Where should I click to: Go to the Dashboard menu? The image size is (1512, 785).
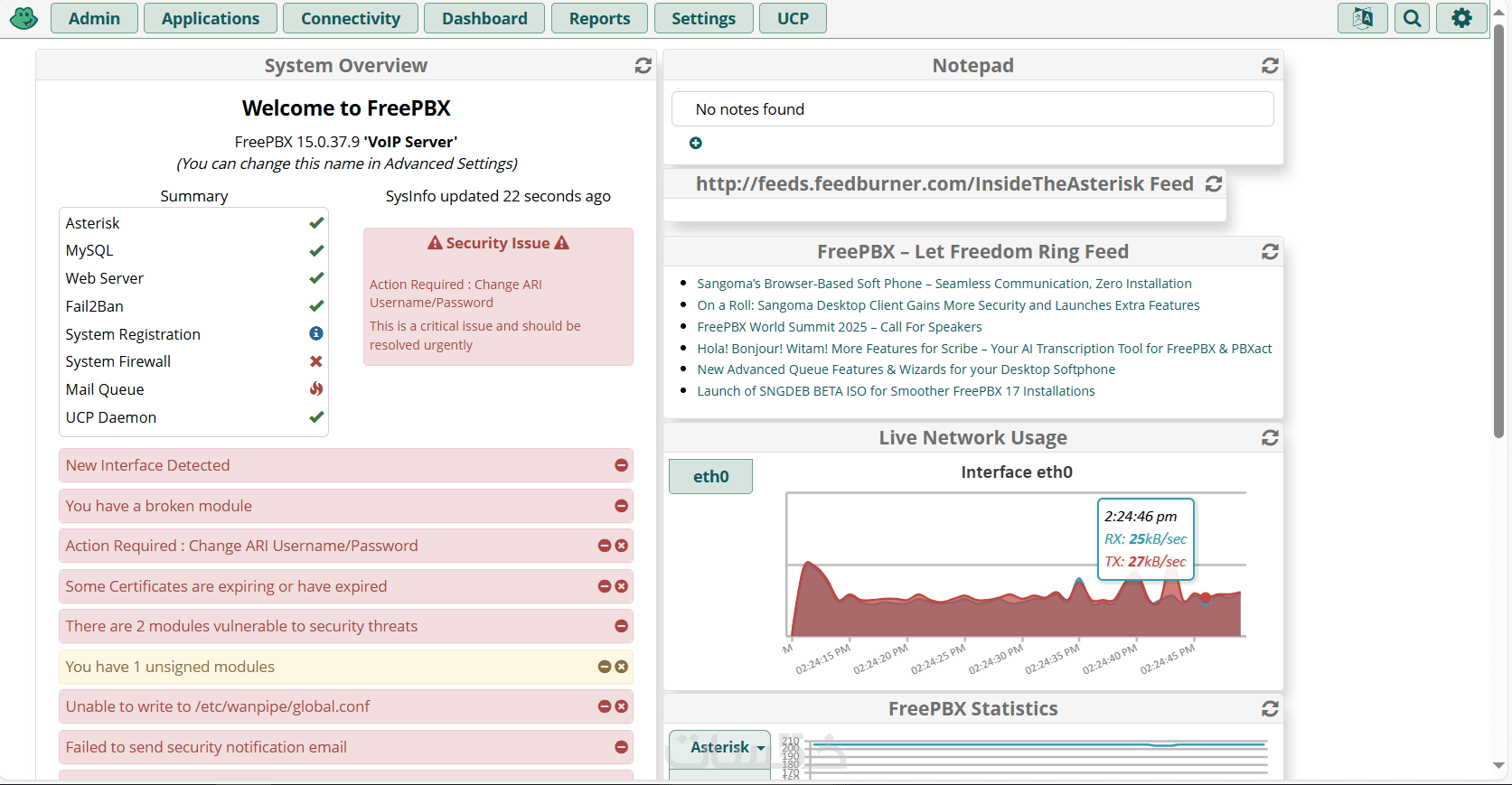[484, 18]
